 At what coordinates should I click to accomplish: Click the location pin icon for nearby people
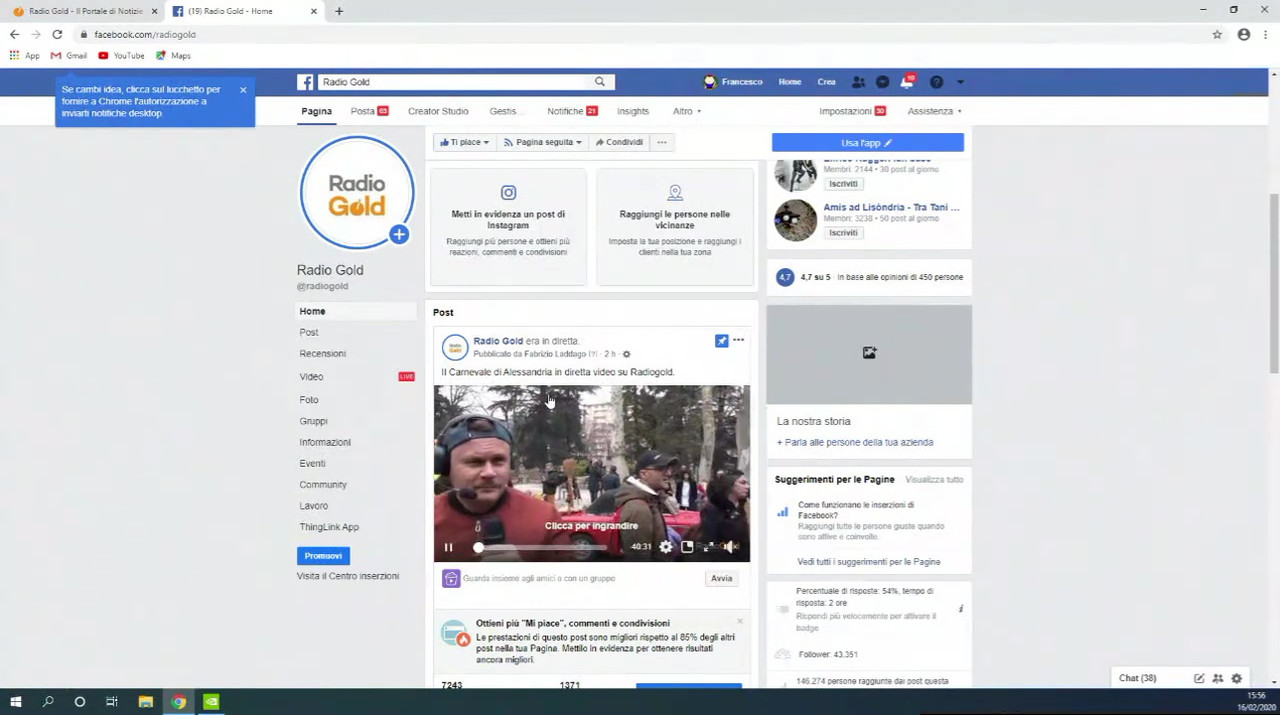click(675, 192)
